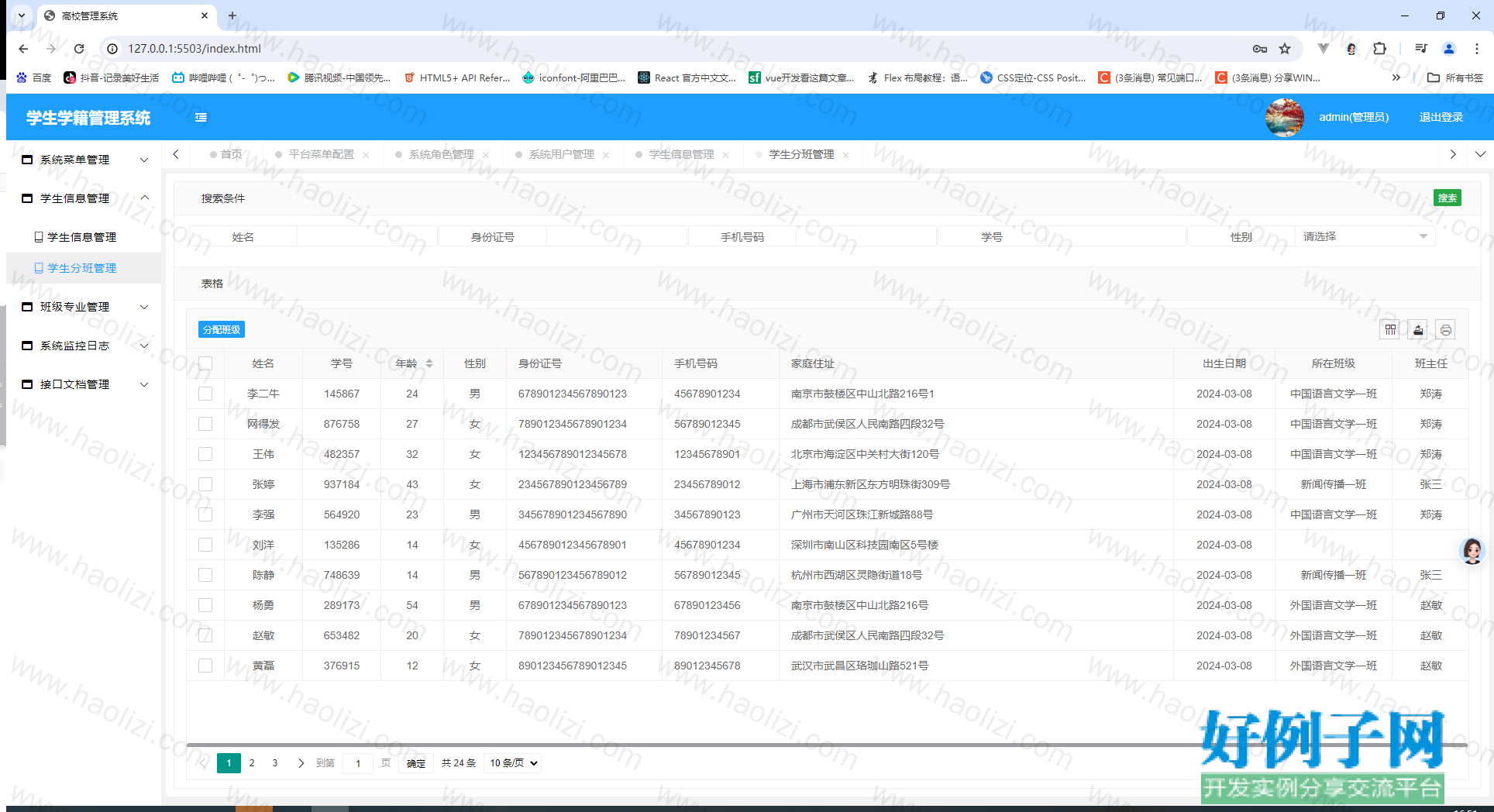This screenshot has height=812, width=1494.
Task: Click the browser address bar URL
Action: (194, 48)
